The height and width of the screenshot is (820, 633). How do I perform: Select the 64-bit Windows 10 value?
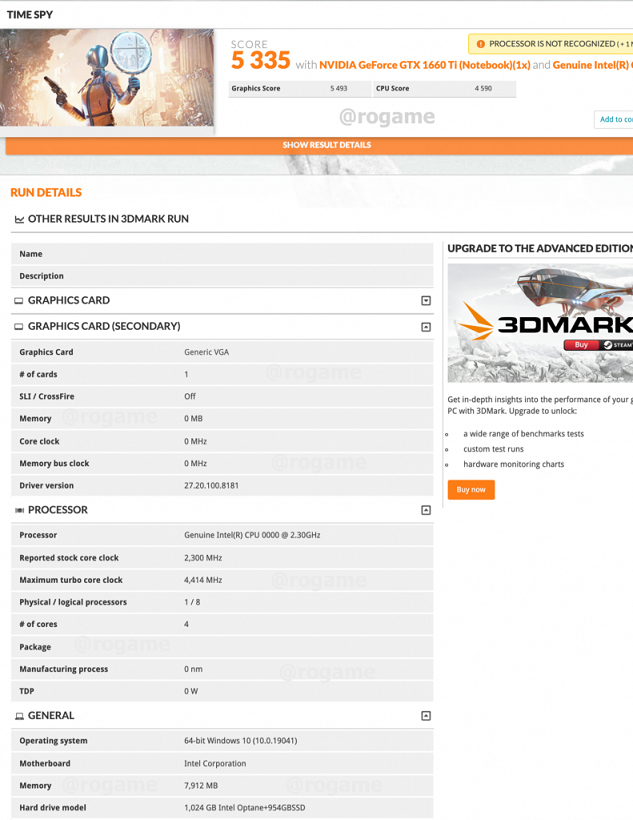pyautogui.click(x=241, y=741)
